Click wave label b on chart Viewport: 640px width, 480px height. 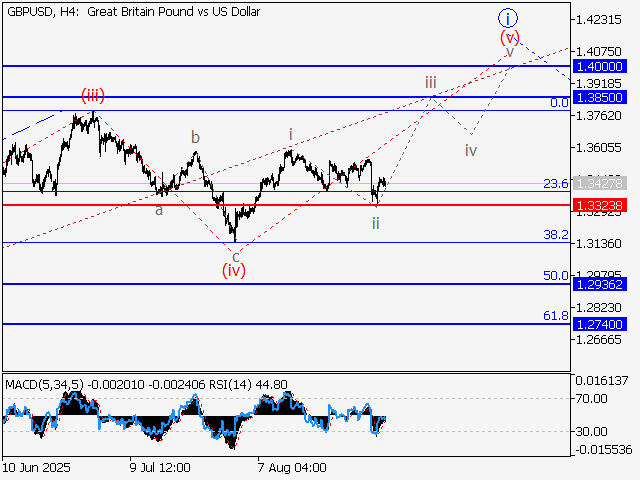coord(196,138)
